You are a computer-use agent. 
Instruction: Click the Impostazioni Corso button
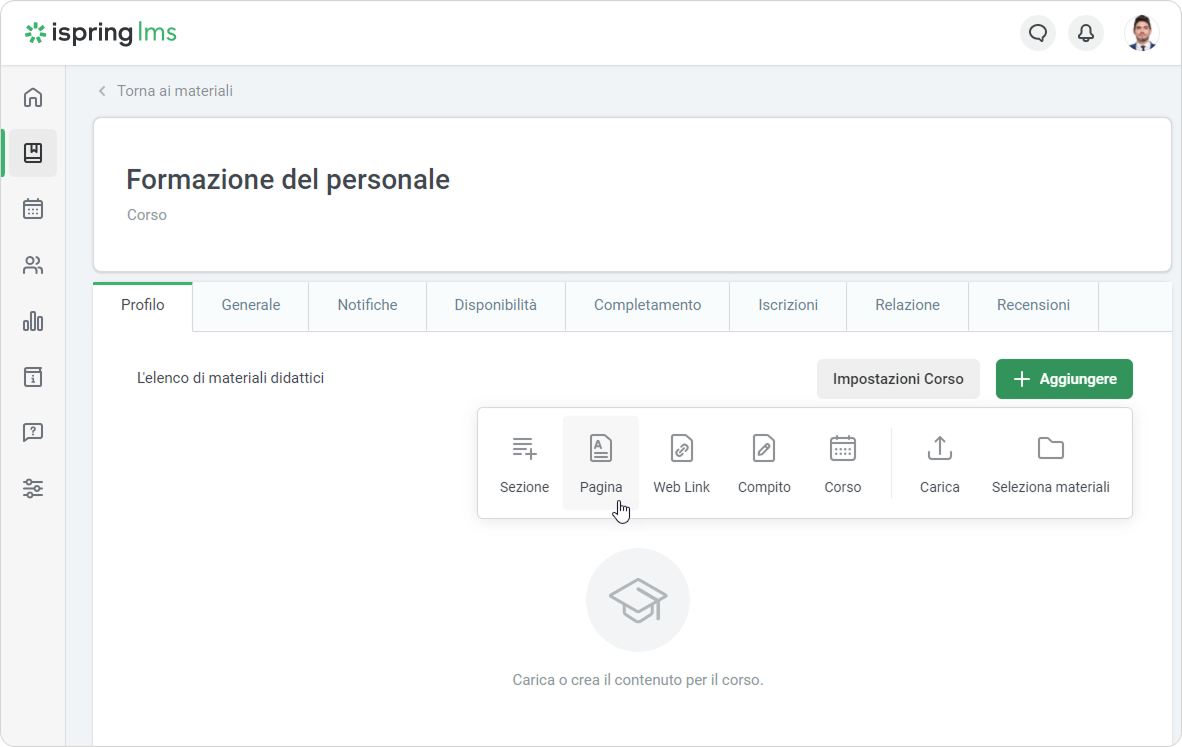click(898, 379)
